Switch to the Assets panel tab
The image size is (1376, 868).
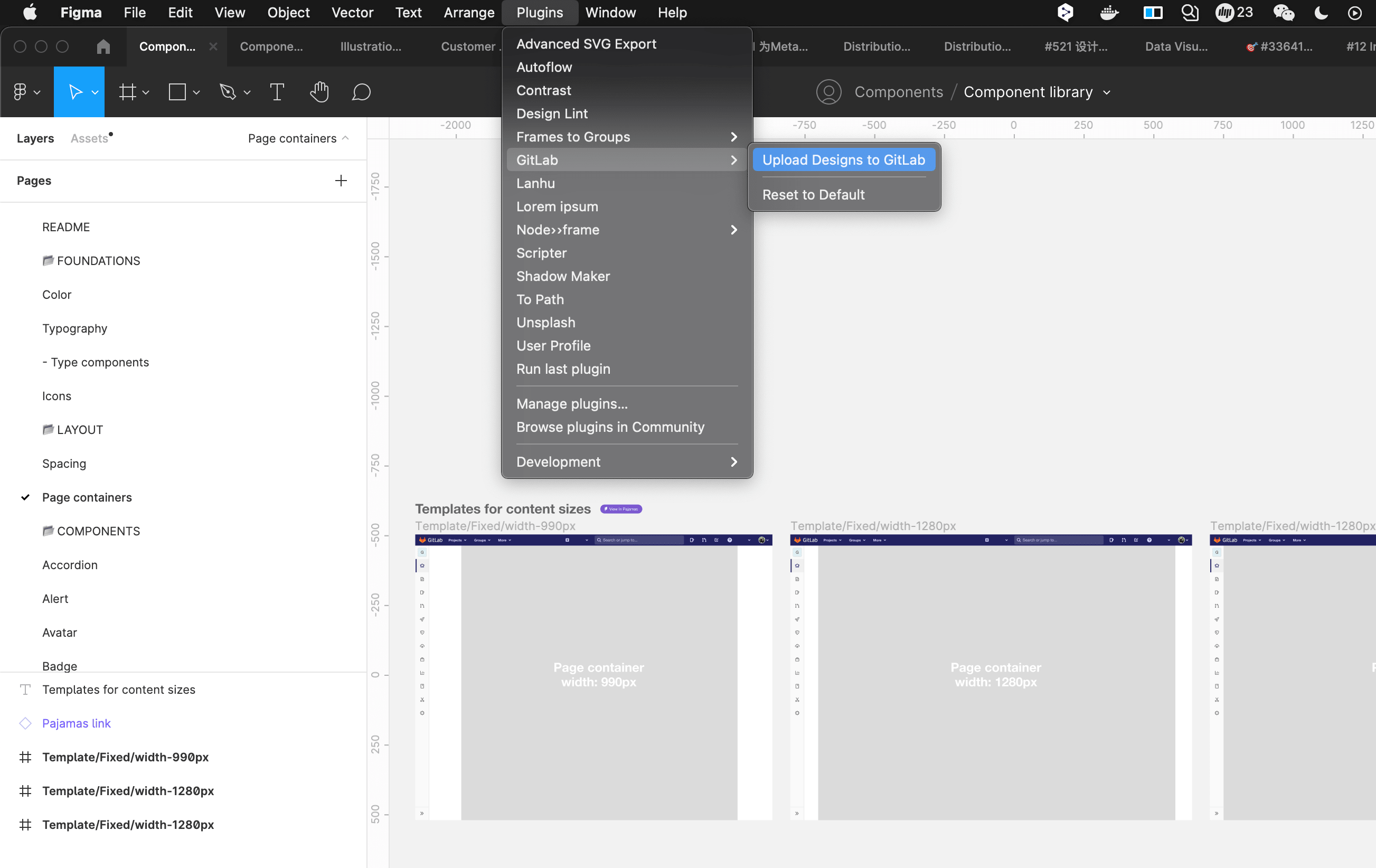coord(89,138)
